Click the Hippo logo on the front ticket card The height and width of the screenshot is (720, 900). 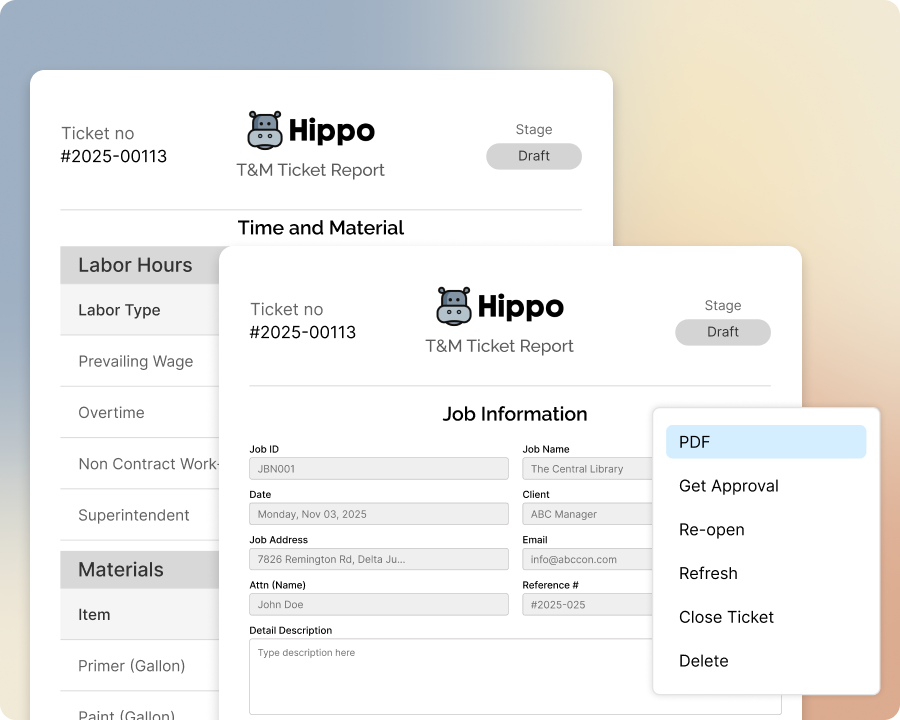tap(500, 307)
